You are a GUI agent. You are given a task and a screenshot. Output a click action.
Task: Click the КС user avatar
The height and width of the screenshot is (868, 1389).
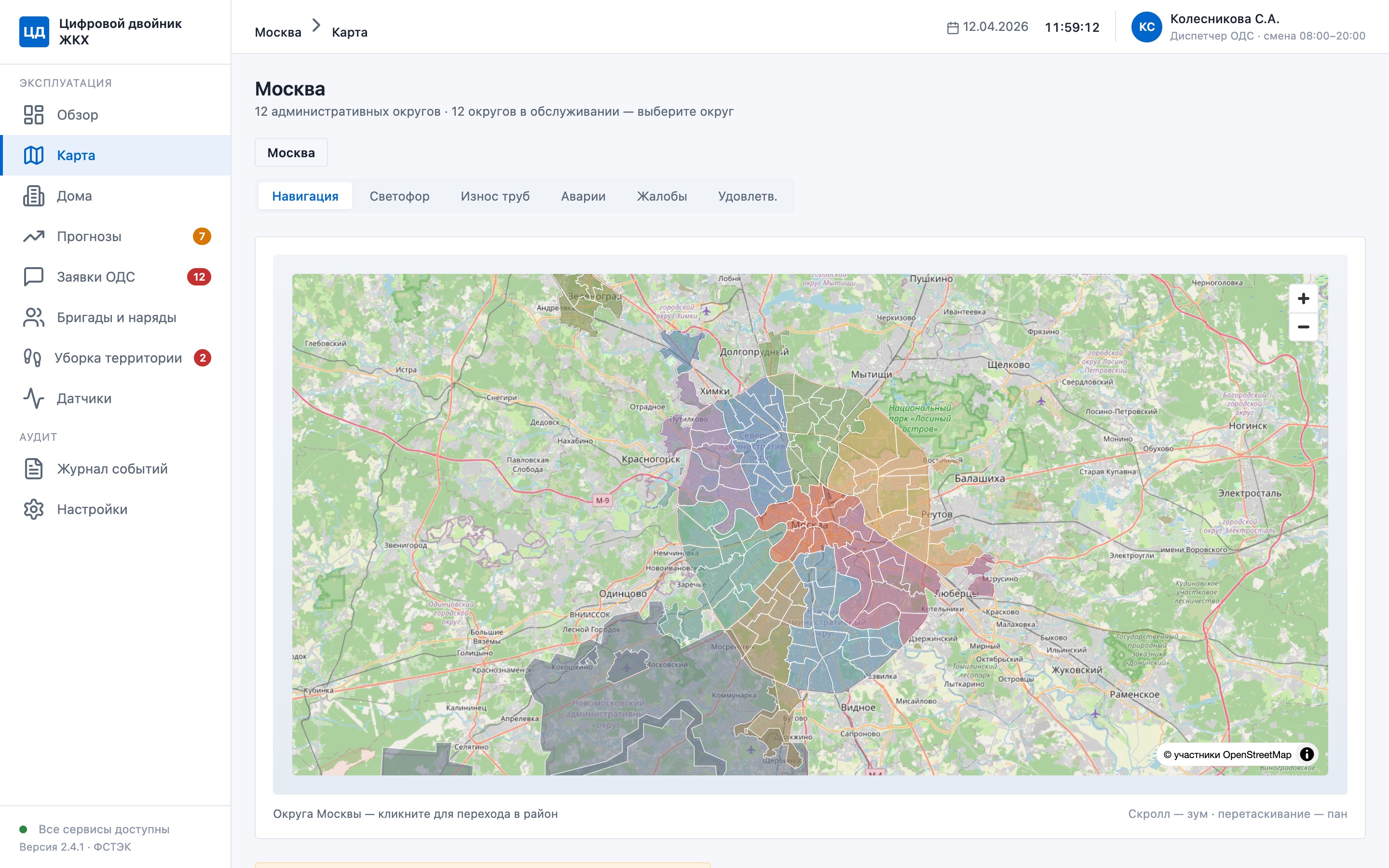(x=1147, y=27)
